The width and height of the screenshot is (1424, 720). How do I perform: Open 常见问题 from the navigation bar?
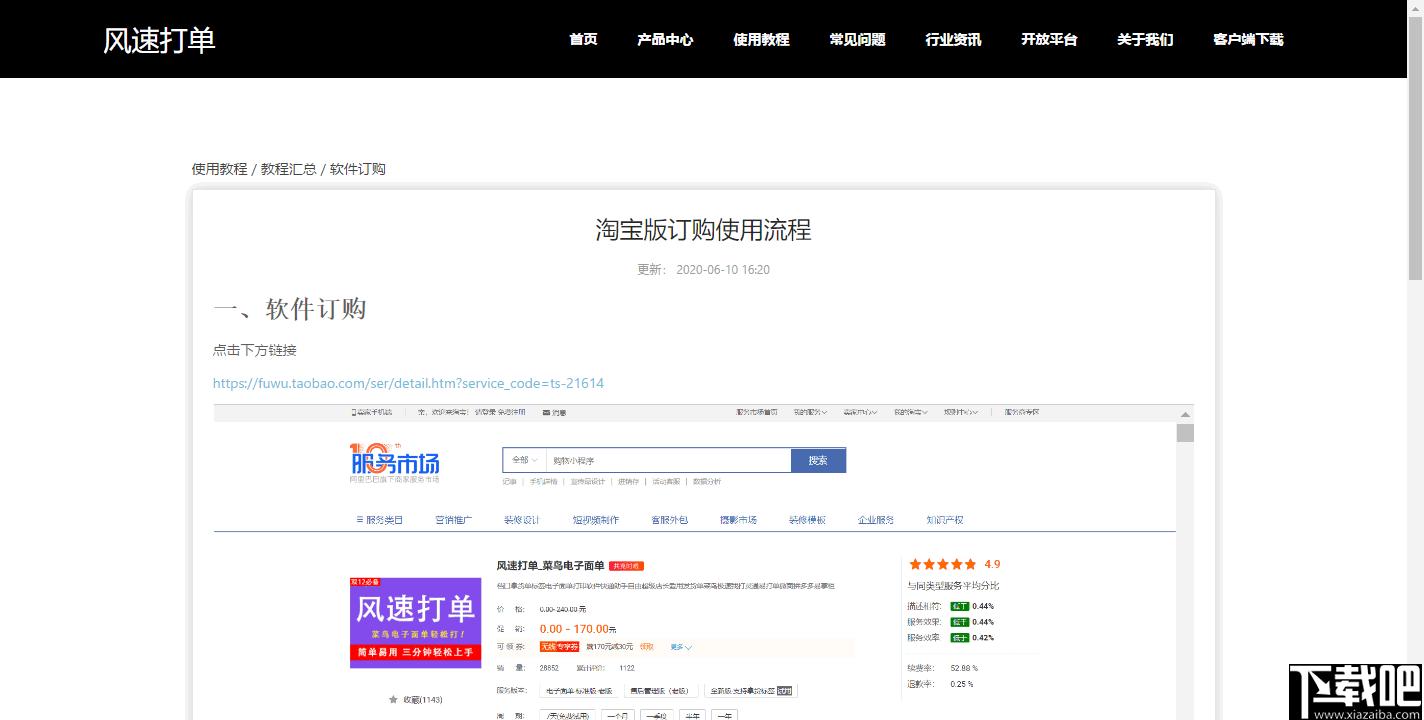coord(857,40)
